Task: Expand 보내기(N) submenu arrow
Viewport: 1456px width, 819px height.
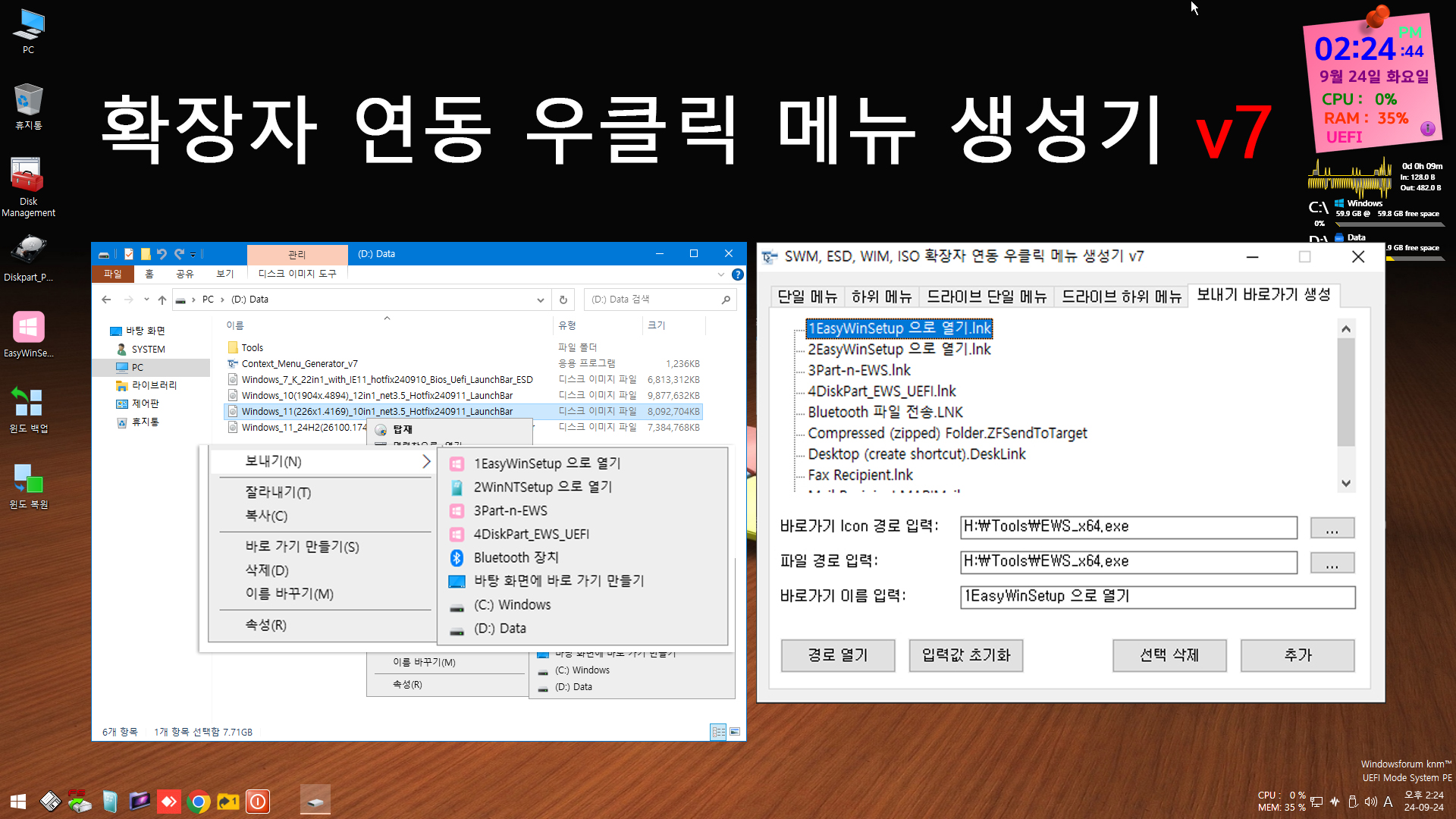Action: click(426, 461)
